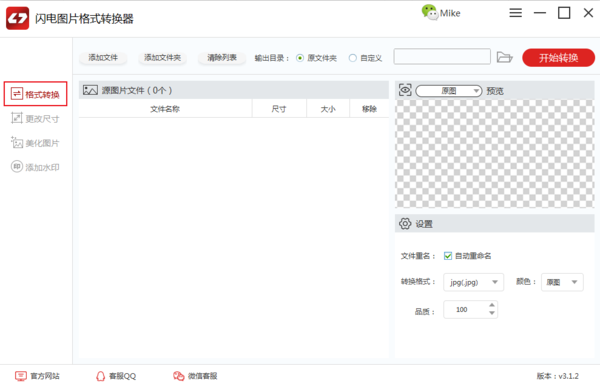The width and height of the screenshot is (600, 389).
Task: Select the 自定义 output radio button
Action: click(x=352, y=58)
